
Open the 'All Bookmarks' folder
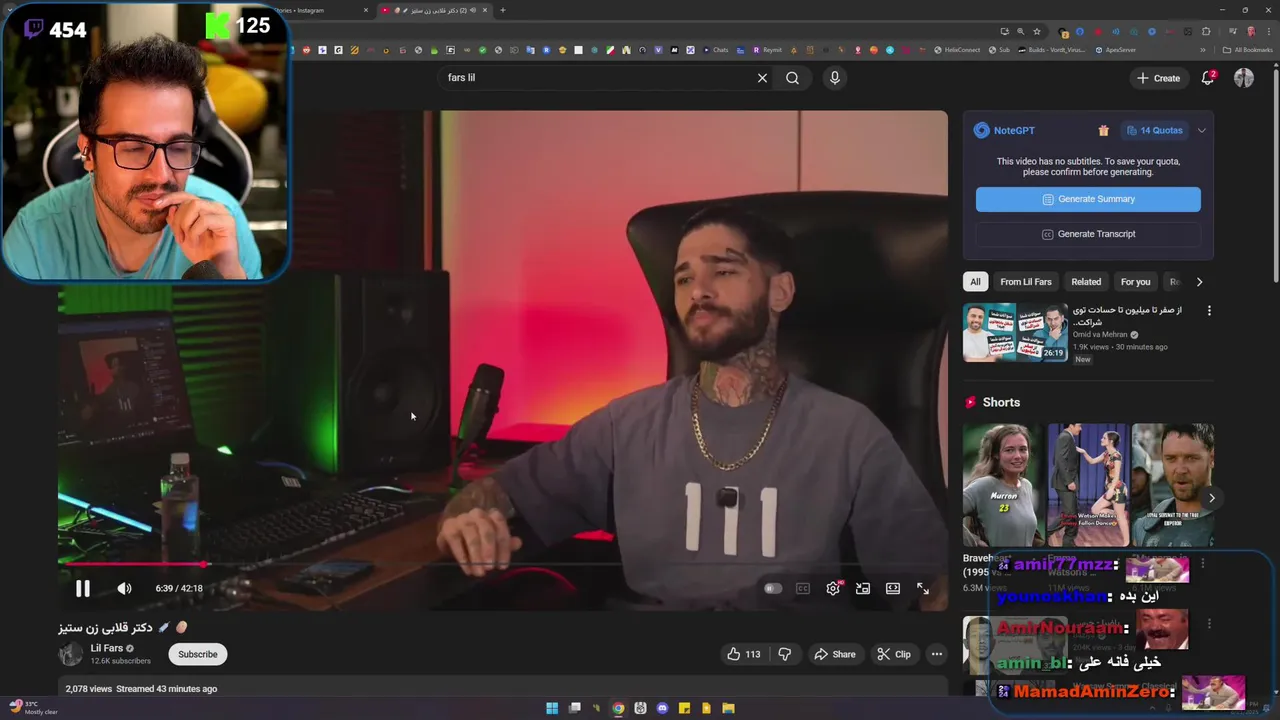click(x=1248, y=50)
